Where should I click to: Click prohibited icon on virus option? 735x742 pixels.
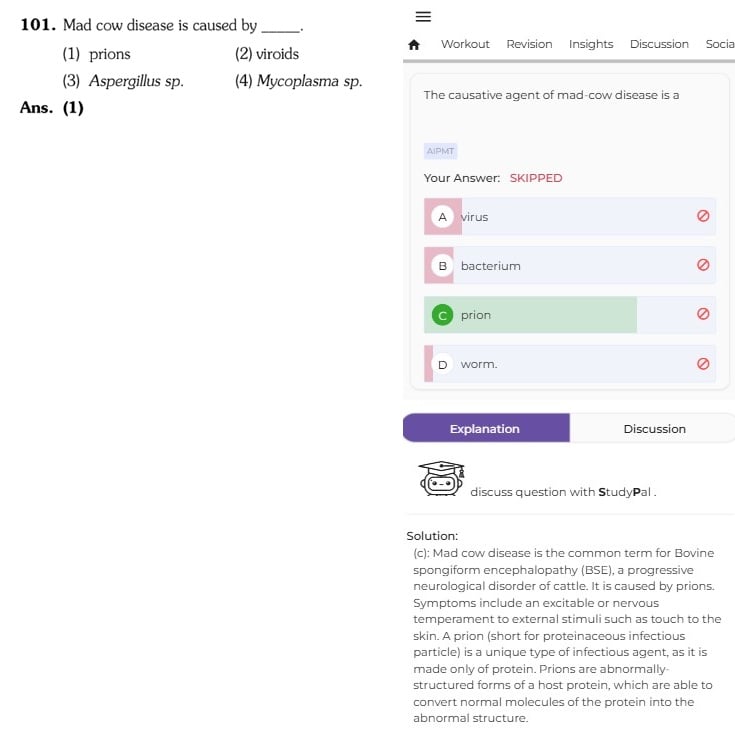pyautogui.click(x=703, y=216)
